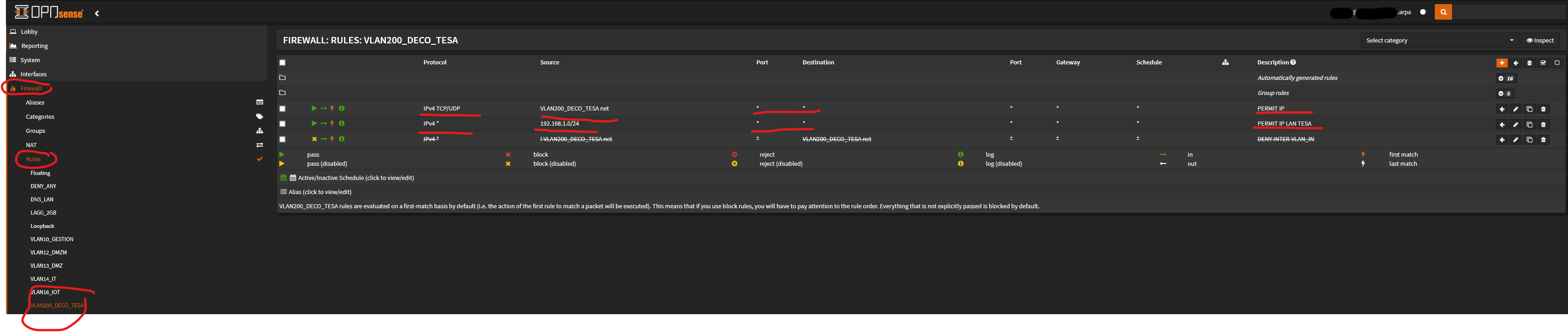Viewport: 1568px width, 332px height.
Task: Clone the PERMIT IP LAN TESA rule
Action: point(1529,124)
